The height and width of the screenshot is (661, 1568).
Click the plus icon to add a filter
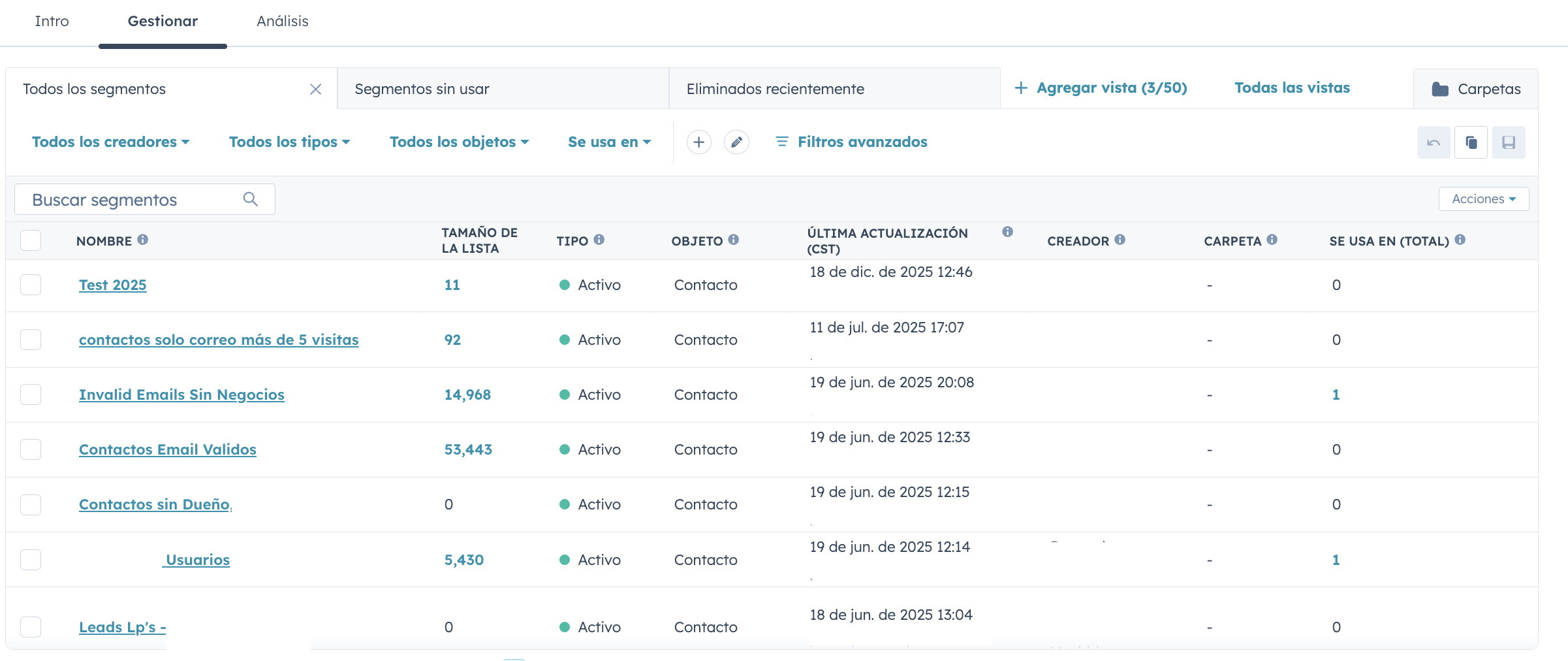coord(698,142)
